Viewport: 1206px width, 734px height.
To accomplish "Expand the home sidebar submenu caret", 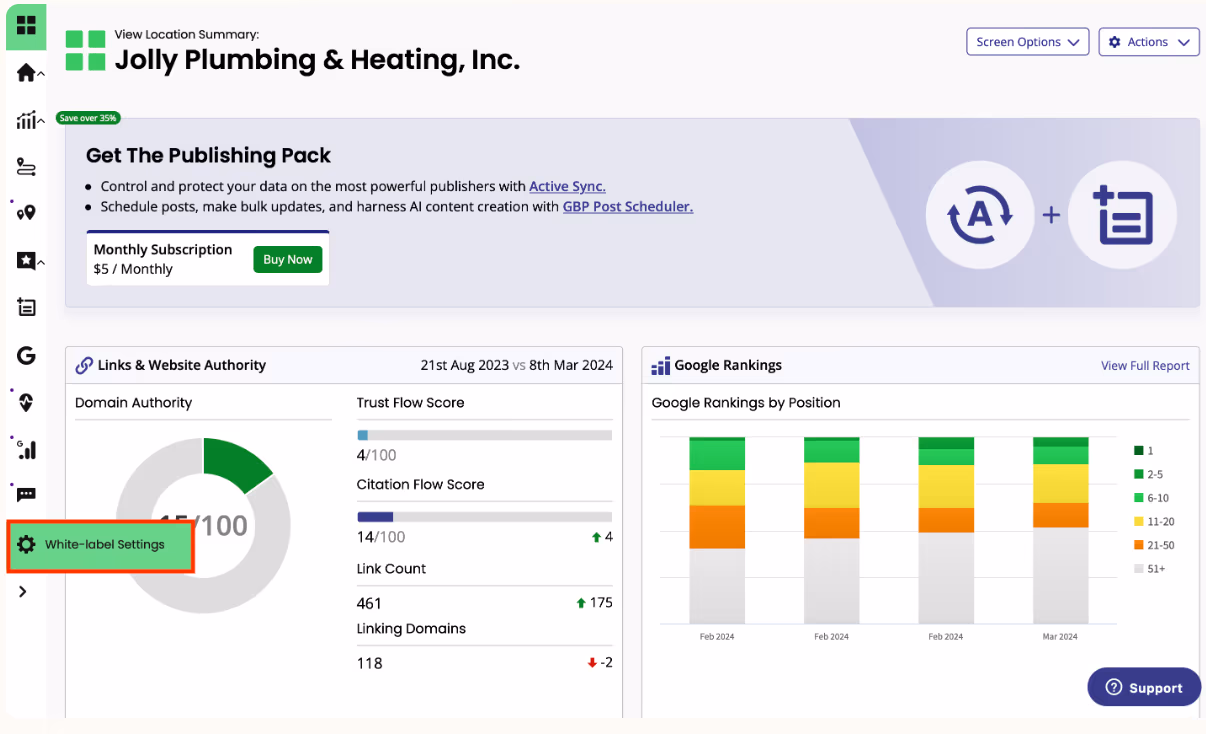I will click(x=41, y=74).
